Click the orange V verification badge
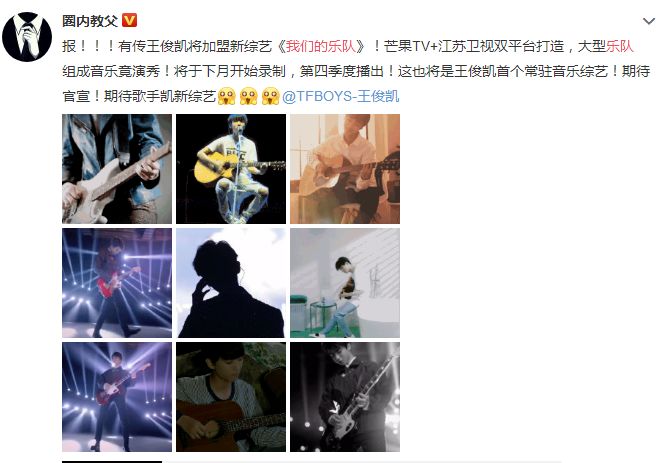Image resolution: width=656 pixels, height=463 pixels. coord(129,20)
